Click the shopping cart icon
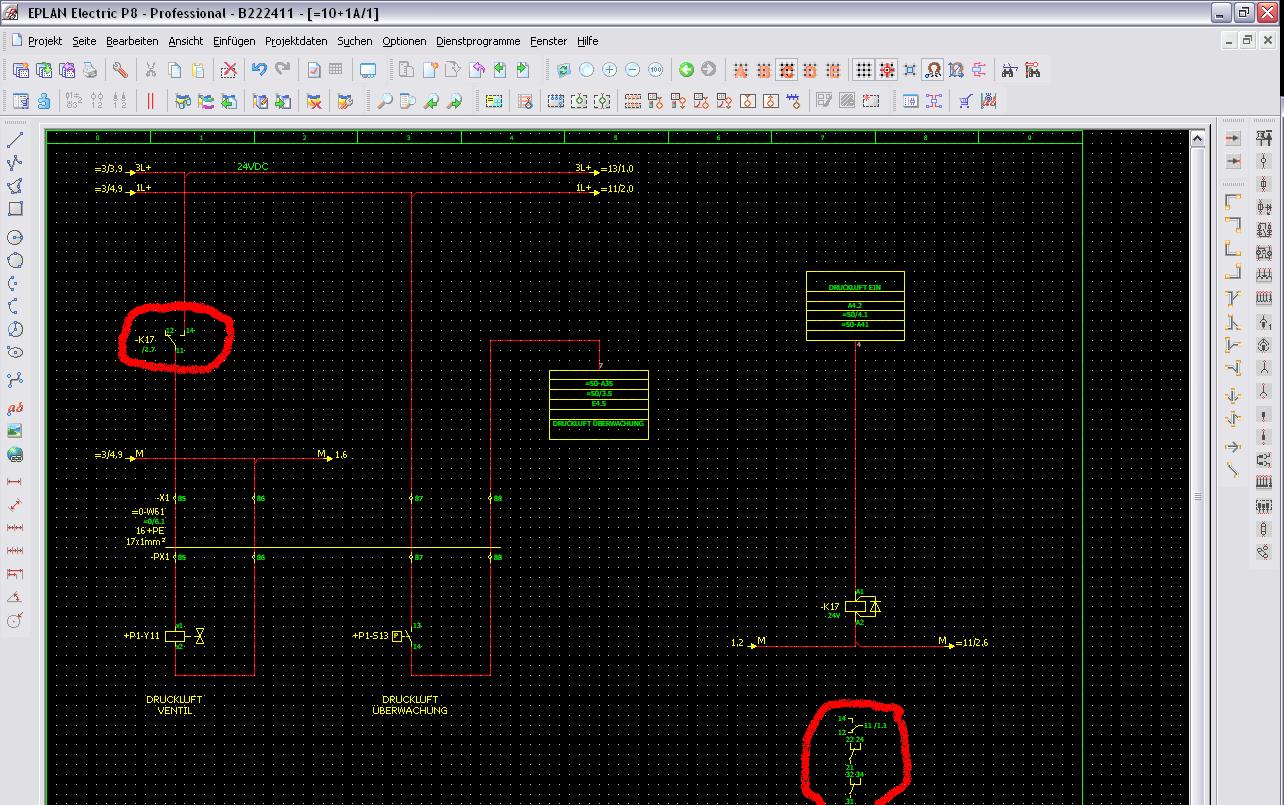Image resolution: width=1284 pixels, height=805 pixels. click(965, 101)
